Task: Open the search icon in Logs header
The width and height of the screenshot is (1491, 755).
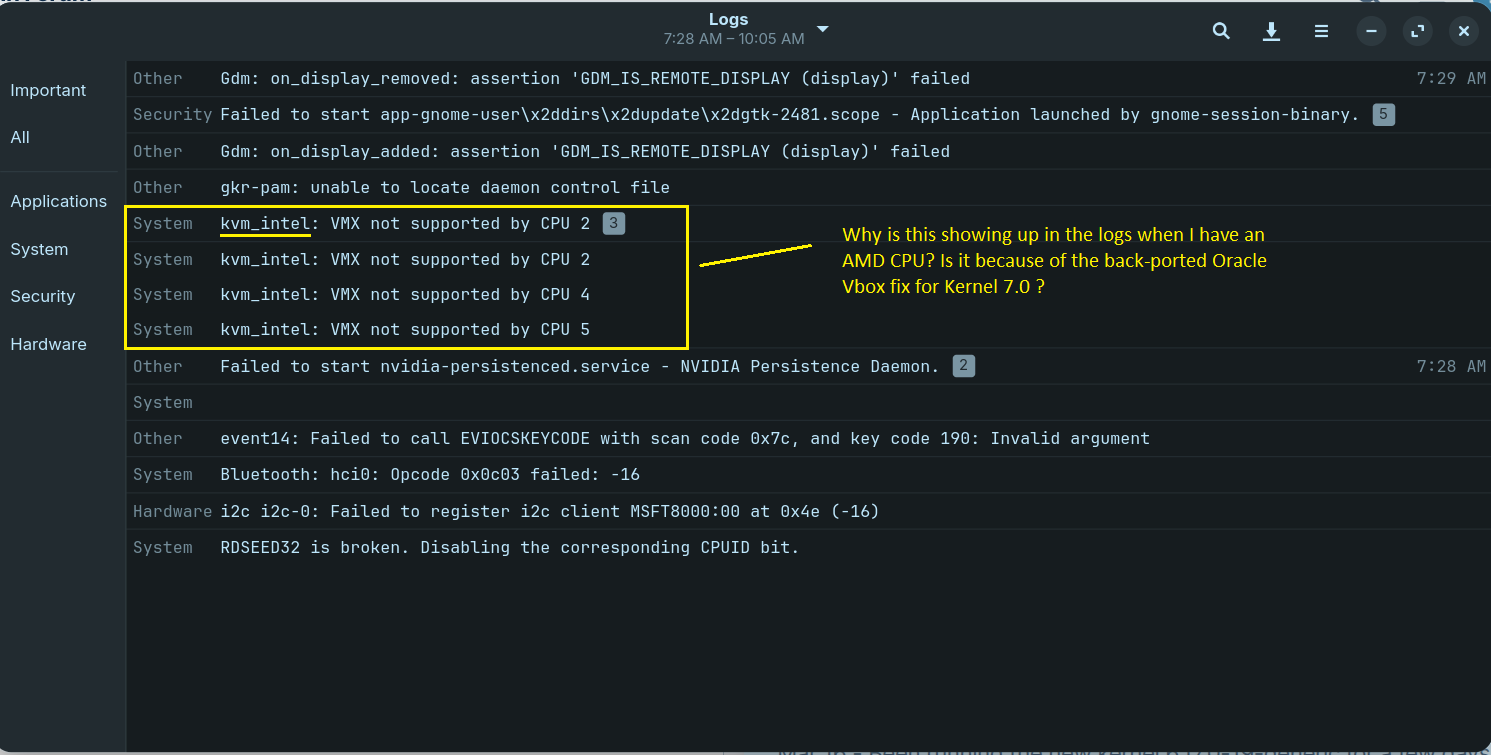Action: pyautogui.click(x=1221, y=31)
